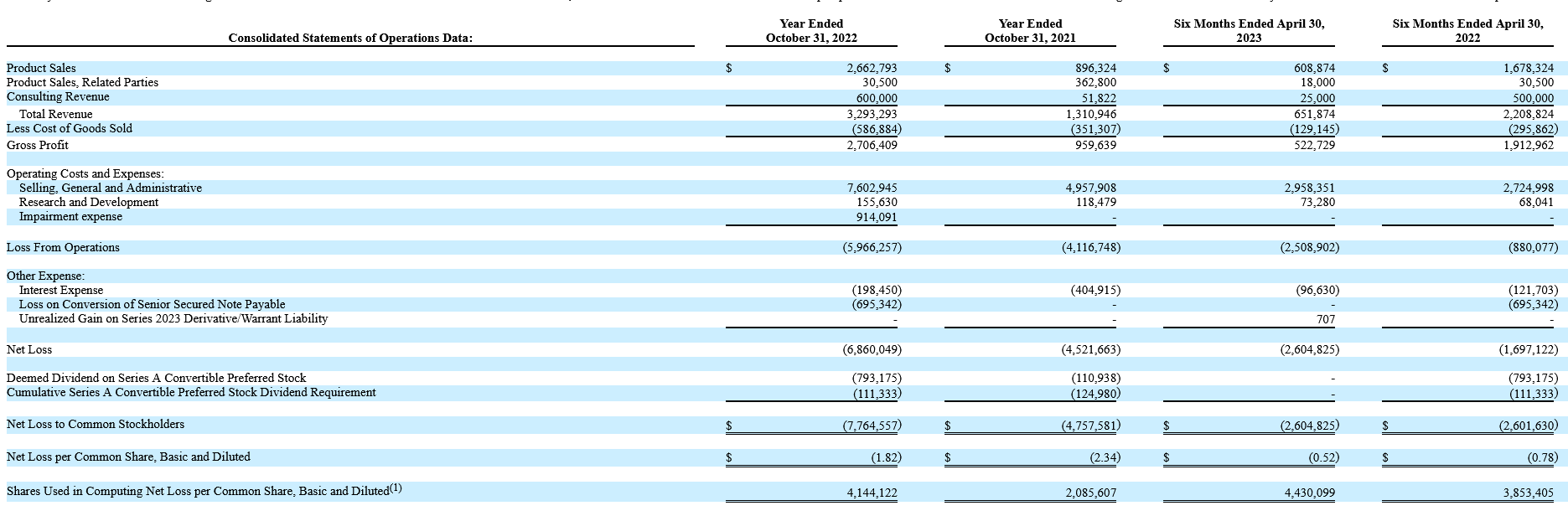
Task: Click the related parties value 362,800
Action: pos(1095,82)
